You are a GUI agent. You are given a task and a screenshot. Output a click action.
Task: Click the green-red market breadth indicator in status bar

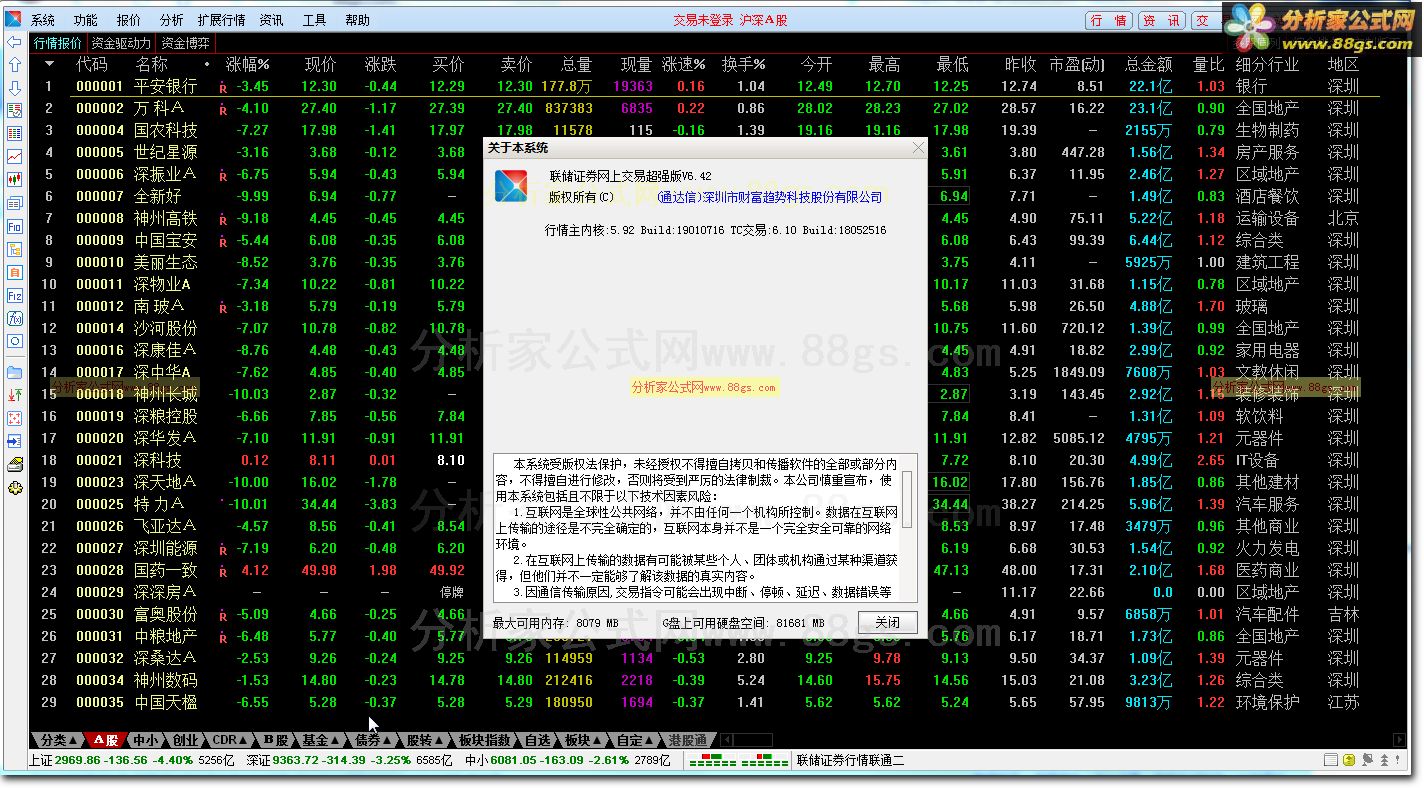pyautogui.click(x=738, y=760)
